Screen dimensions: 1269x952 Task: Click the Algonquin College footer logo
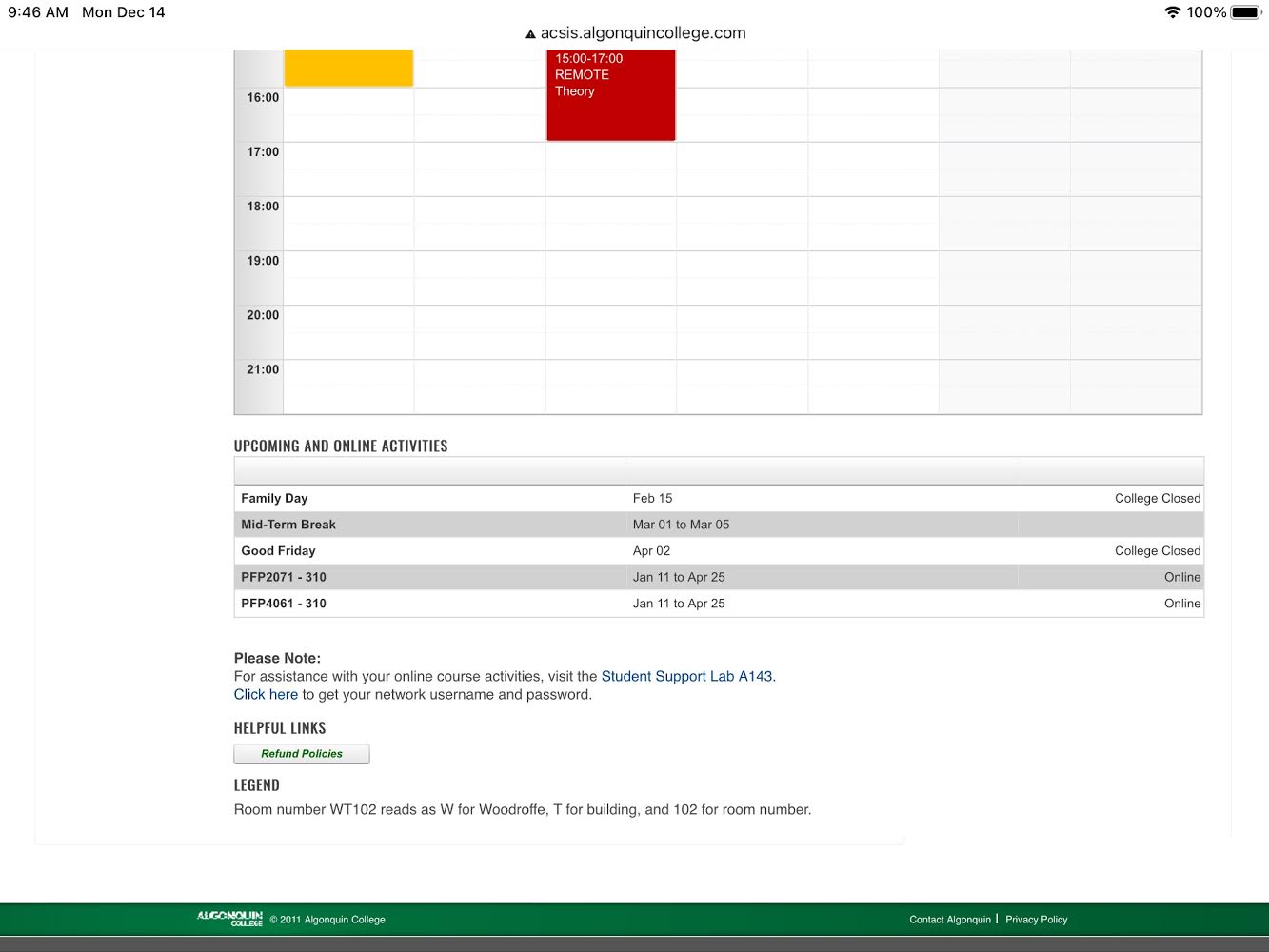pos(229,919)
